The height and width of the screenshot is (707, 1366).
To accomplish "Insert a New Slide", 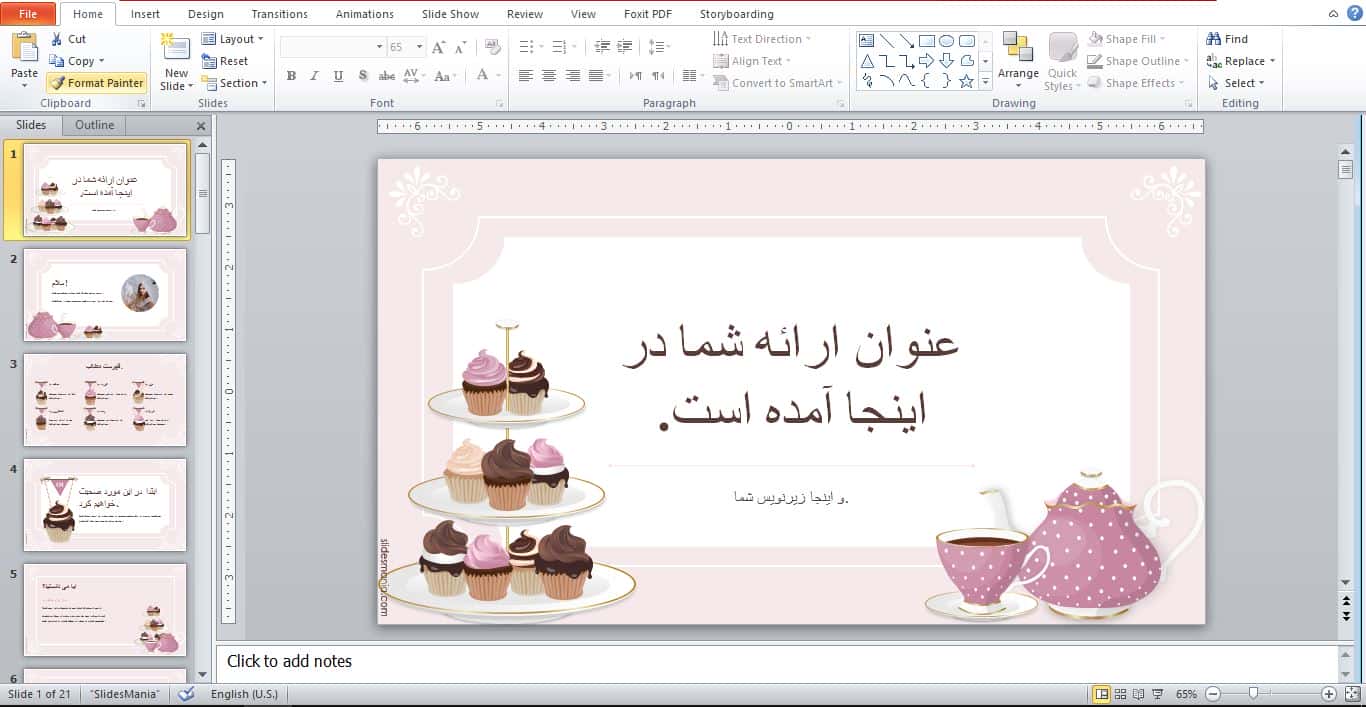I will (x=176, y=62).
